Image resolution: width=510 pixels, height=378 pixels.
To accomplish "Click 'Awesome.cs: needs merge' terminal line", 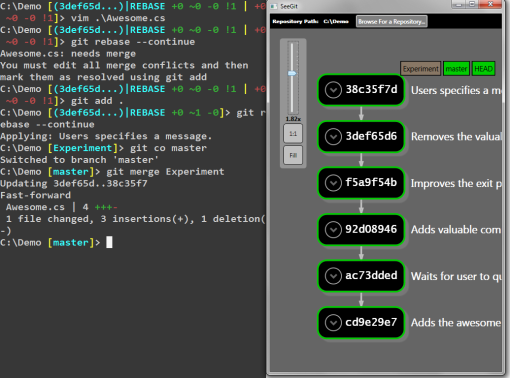I will point(68,54).
